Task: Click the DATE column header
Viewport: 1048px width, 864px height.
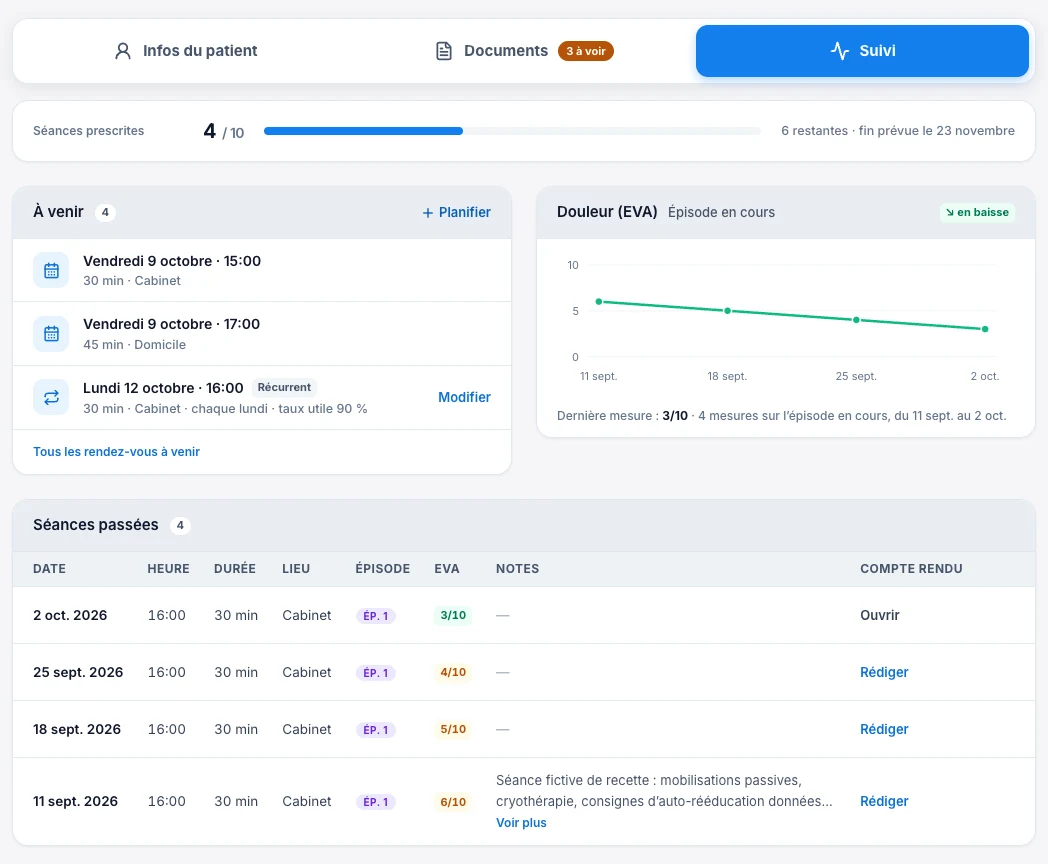Action: (49, 569)
